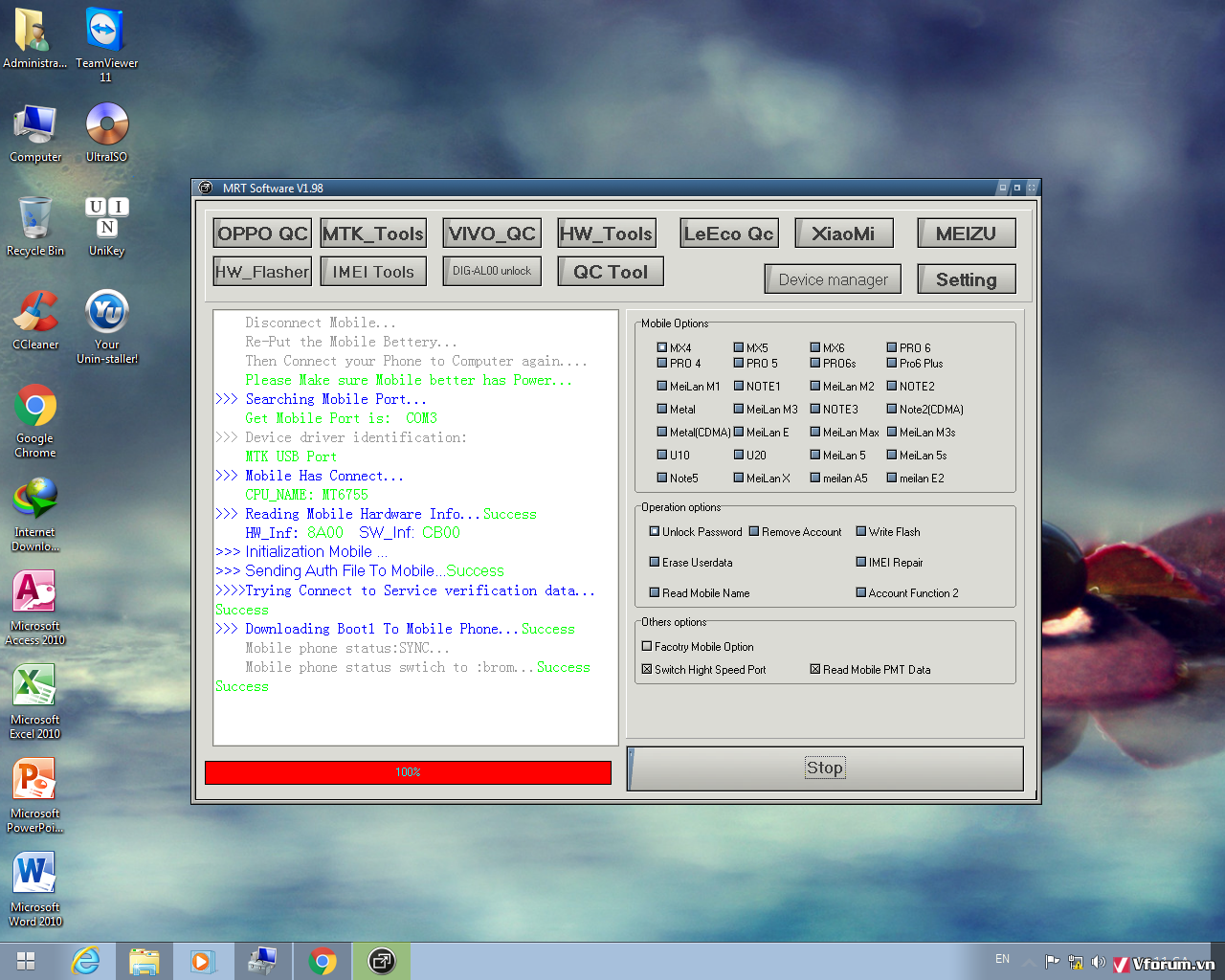This screenshot has height=980, width=1225.
Task: Enable the Facotry Mobile Option checkbox
Action: (x=647, y=646)
